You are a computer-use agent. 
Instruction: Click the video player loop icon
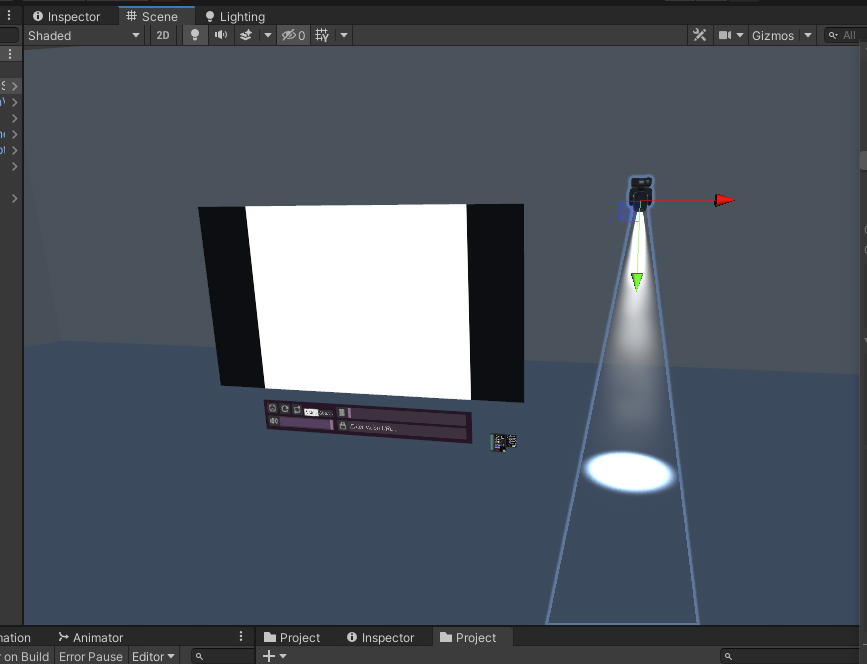[297, 410]
